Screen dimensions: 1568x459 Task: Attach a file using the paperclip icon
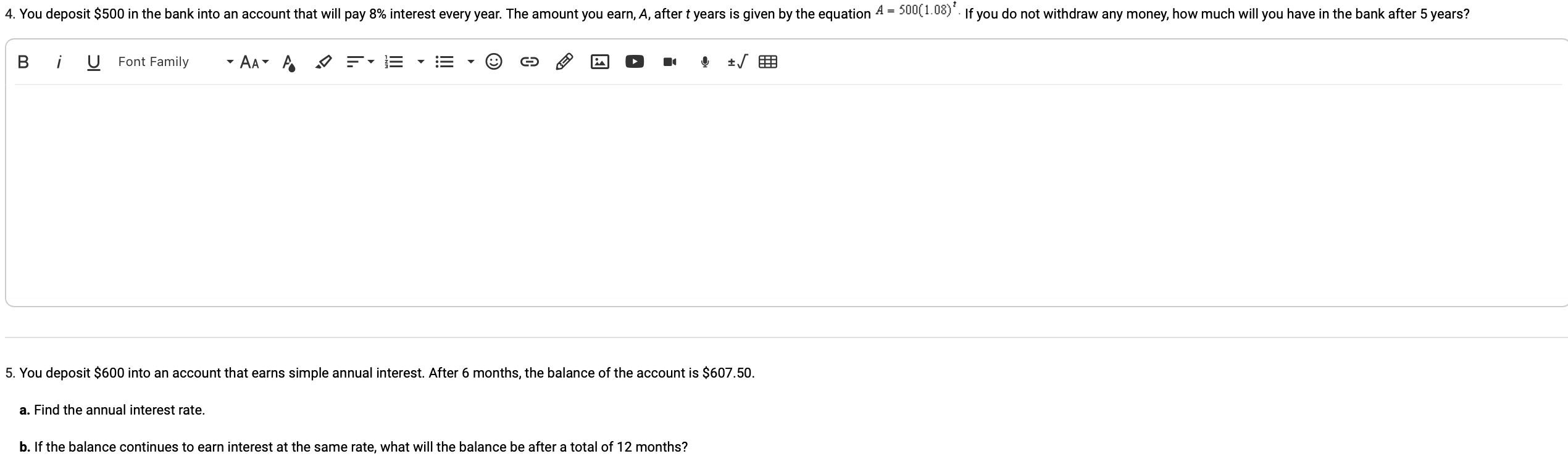[x=565, y=61]
